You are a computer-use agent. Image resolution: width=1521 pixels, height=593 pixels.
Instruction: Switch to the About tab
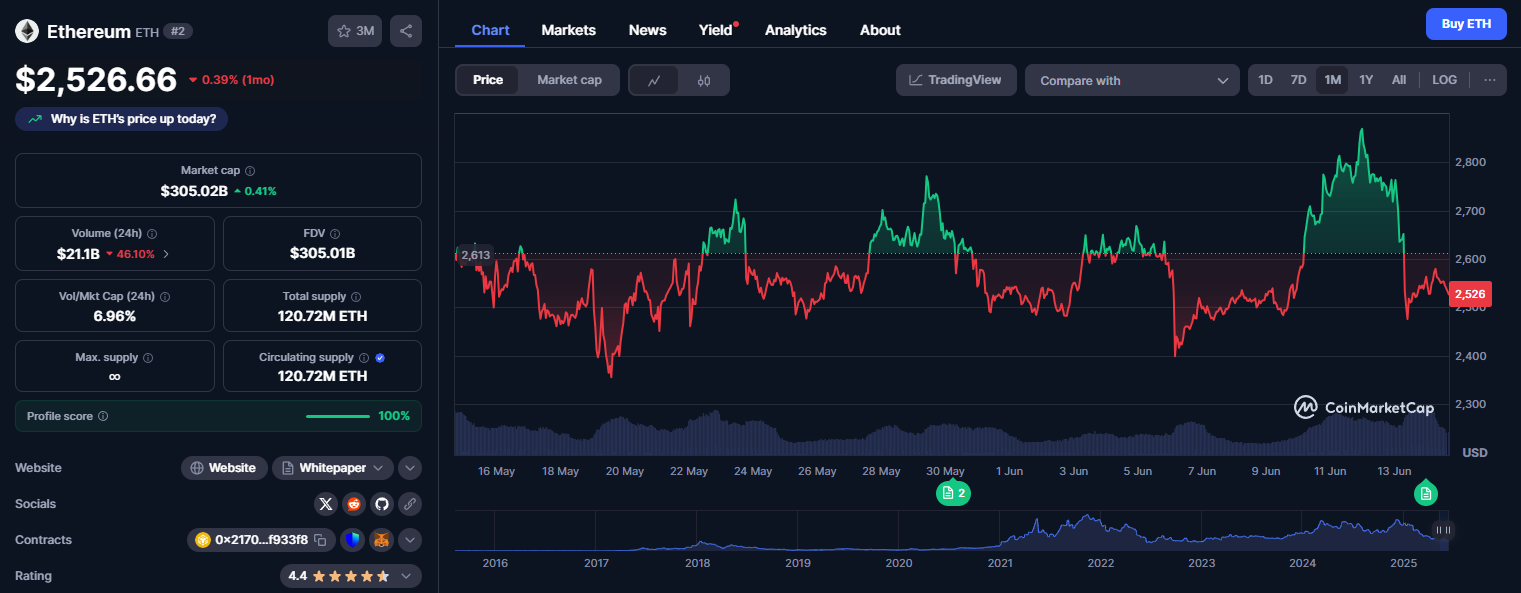880,30
